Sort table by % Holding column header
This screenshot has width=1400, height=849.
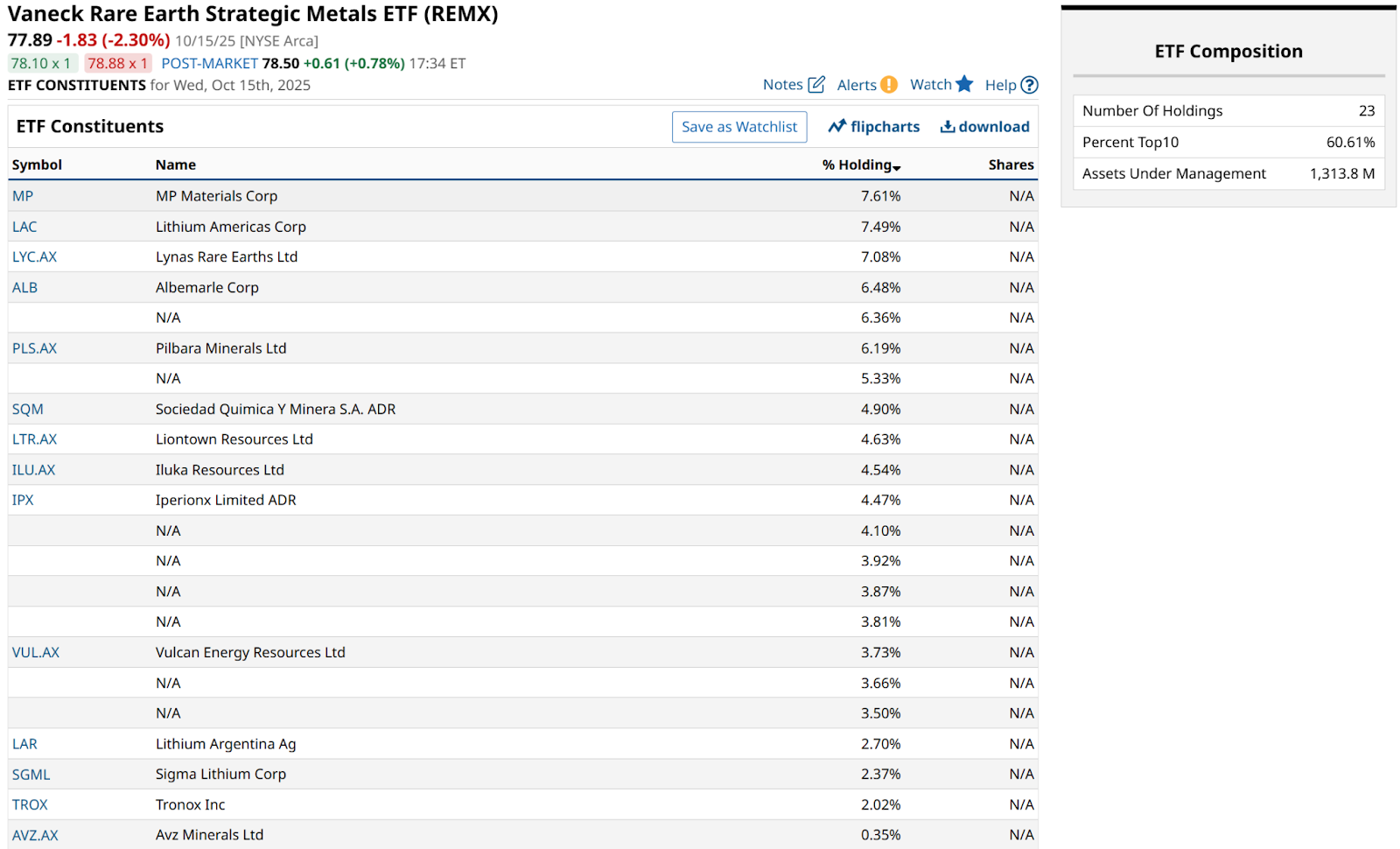tap(857, 165)
